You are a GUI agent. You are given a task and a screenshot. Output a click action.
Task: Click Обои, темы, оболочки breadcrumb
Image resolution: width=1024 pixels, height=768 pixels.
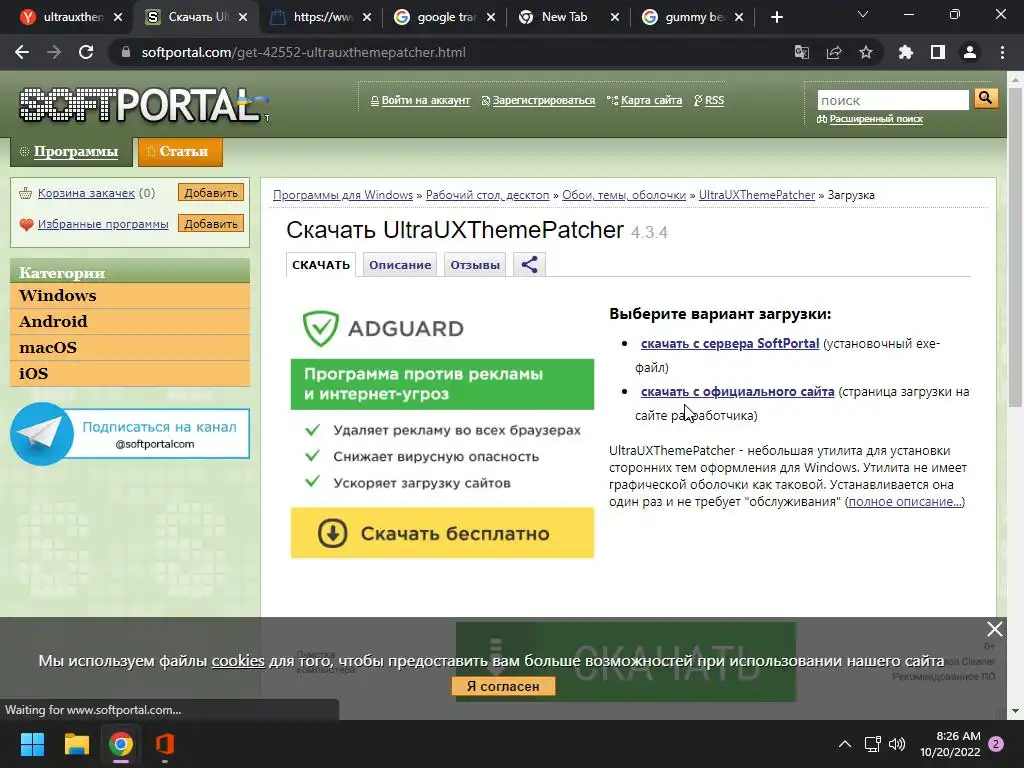coord(624,195)
